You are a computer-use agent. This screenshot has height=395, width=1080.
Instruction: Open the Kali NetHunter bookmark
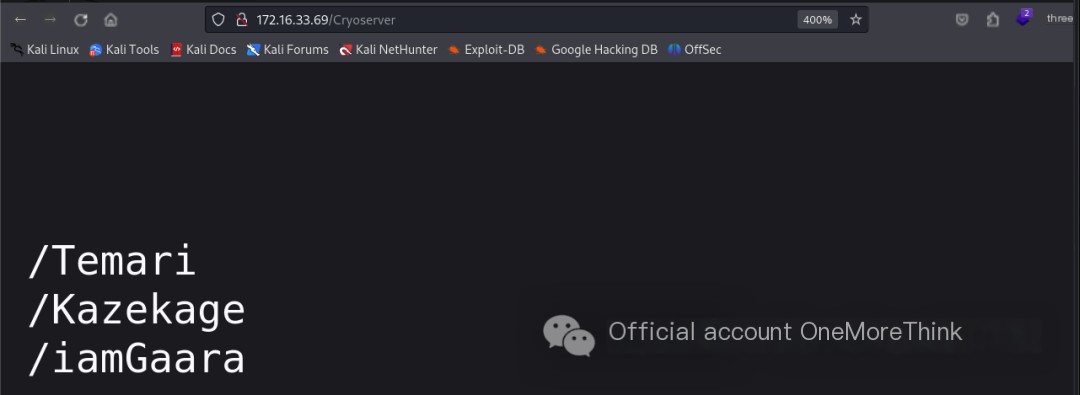point(388,50)
